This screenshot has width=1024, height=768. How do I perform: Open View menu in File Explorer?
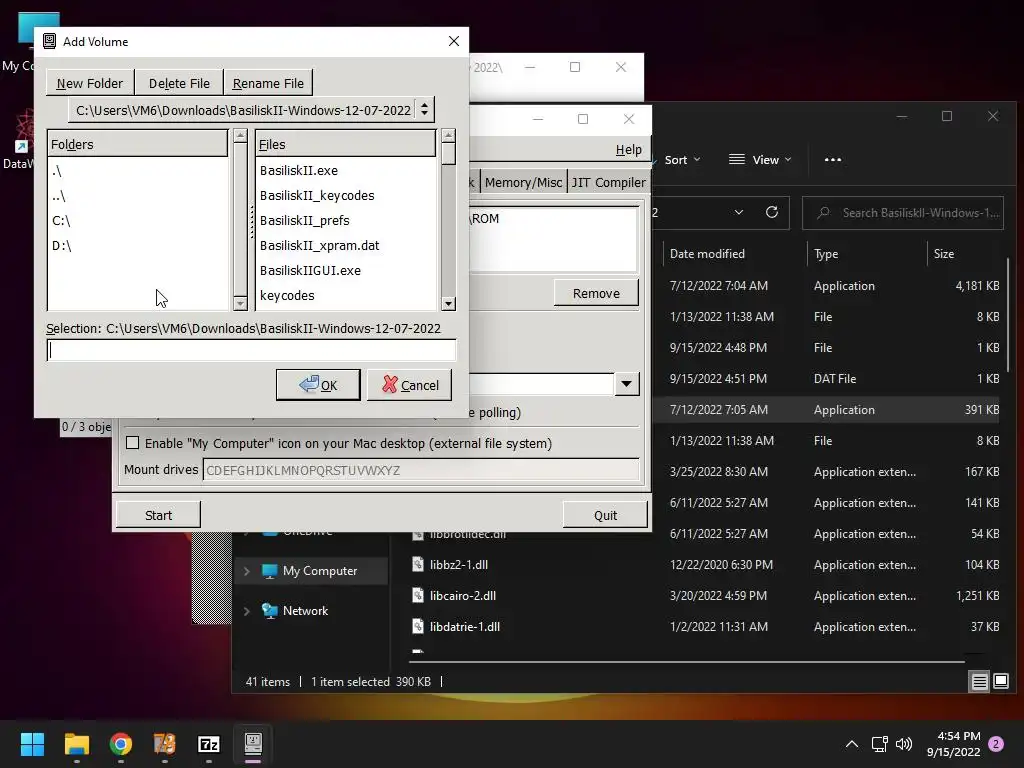point(760,160)
